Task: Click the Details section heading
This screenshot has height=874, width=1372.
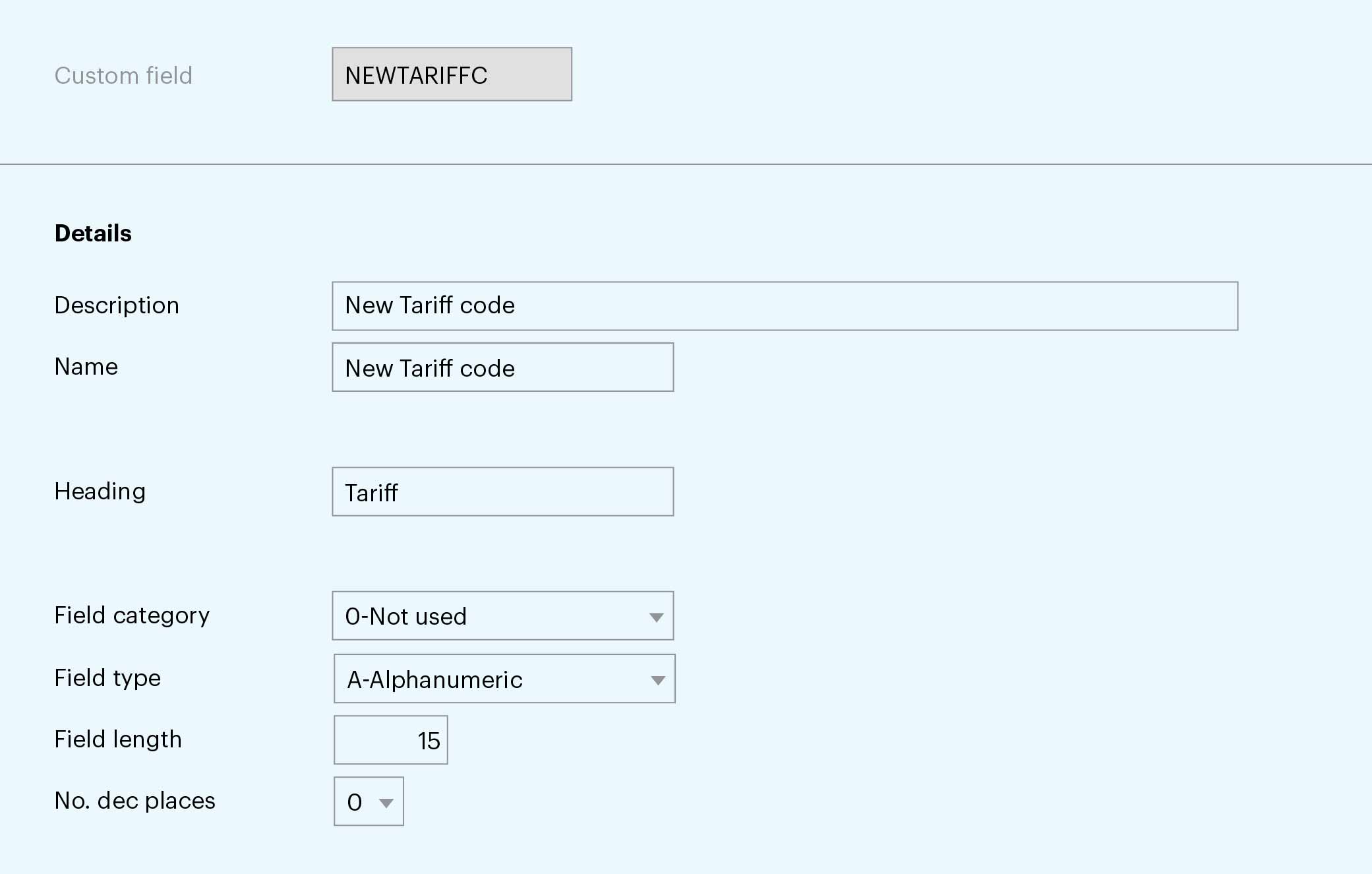Action: pyautogui.click(x=93, y=234)
